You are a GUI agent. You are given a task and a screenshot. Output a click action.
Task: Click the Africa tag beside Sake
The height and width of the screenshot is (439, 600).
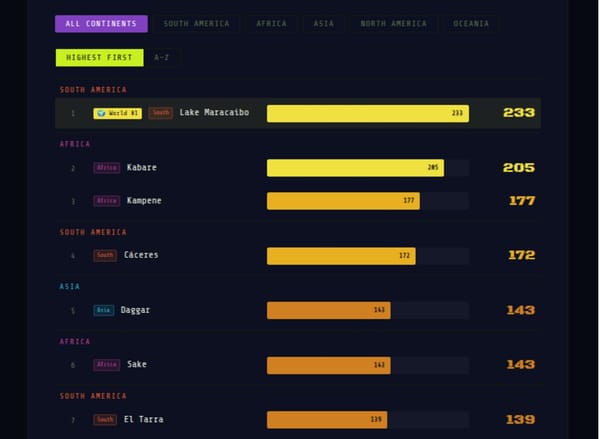[x=106, y=364]
